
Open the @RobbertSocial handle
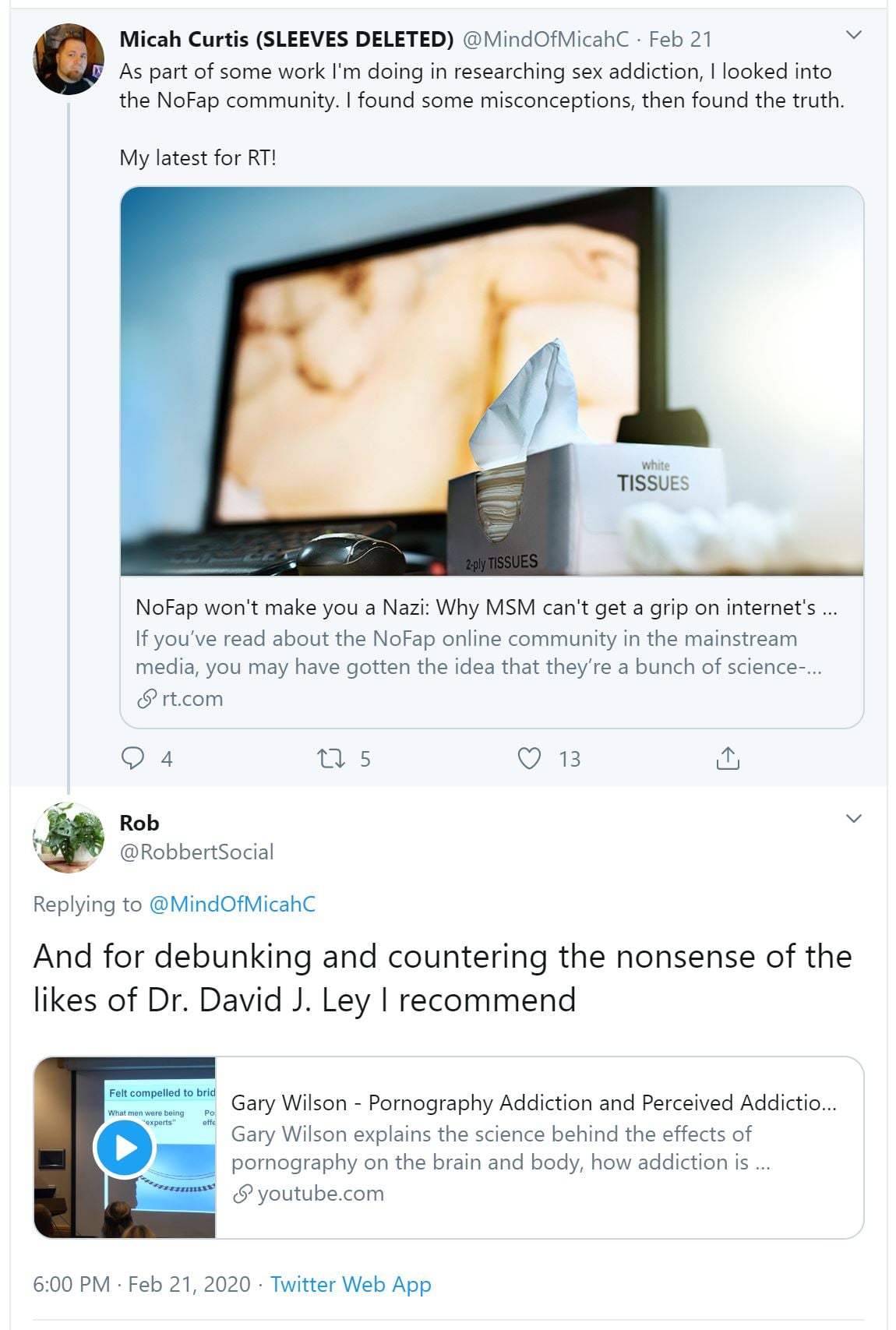[196, 852]
